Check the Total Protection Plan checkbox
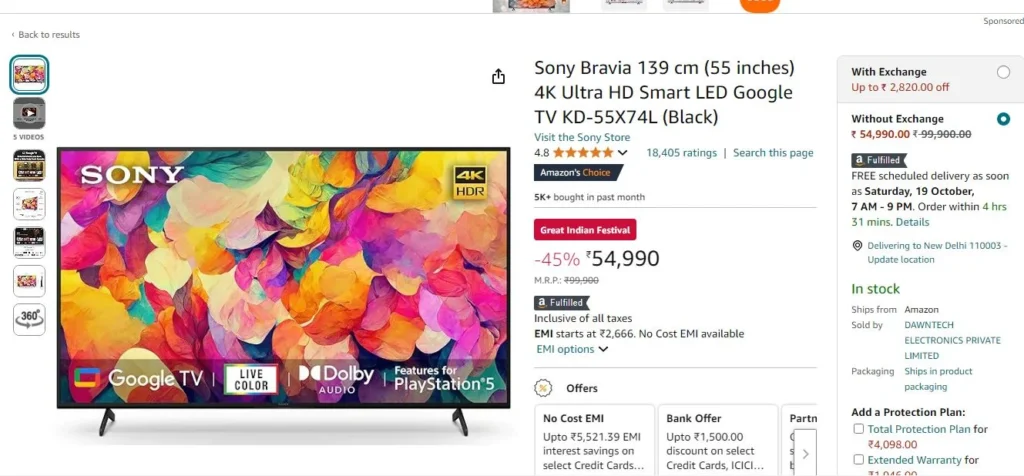Image resolution: width=1024 pixels, height=476 pixels. point(859,429)
